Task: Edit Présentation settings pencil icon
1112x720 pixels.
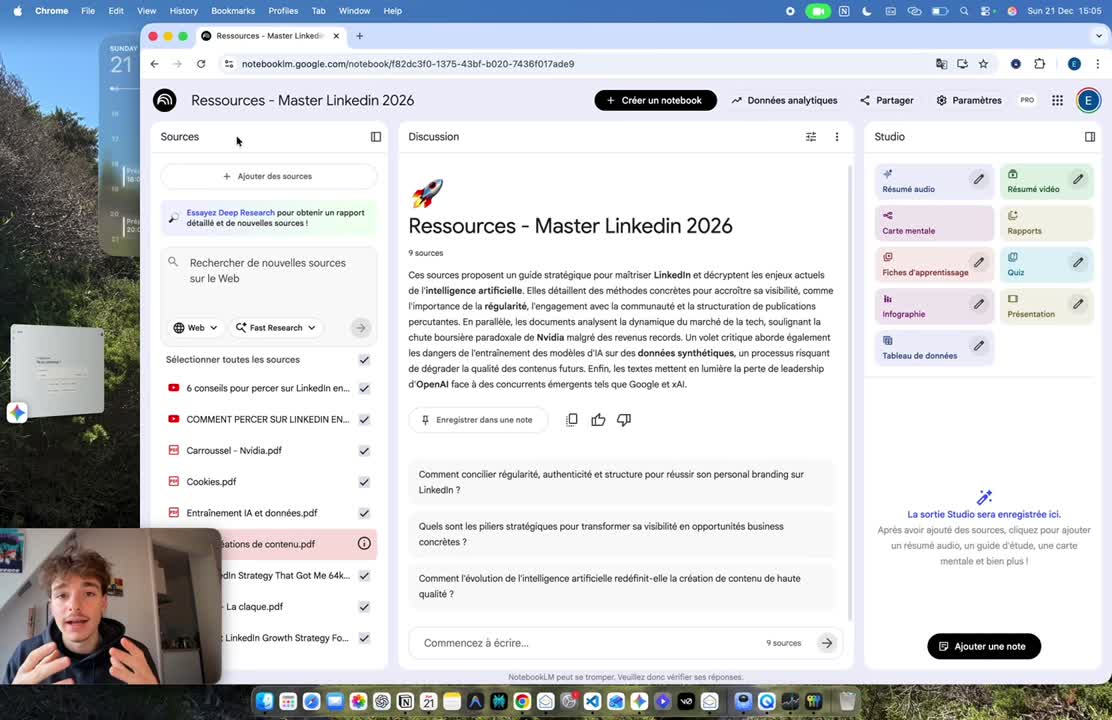Action: pyautogui.click(x=1078, y=304)
